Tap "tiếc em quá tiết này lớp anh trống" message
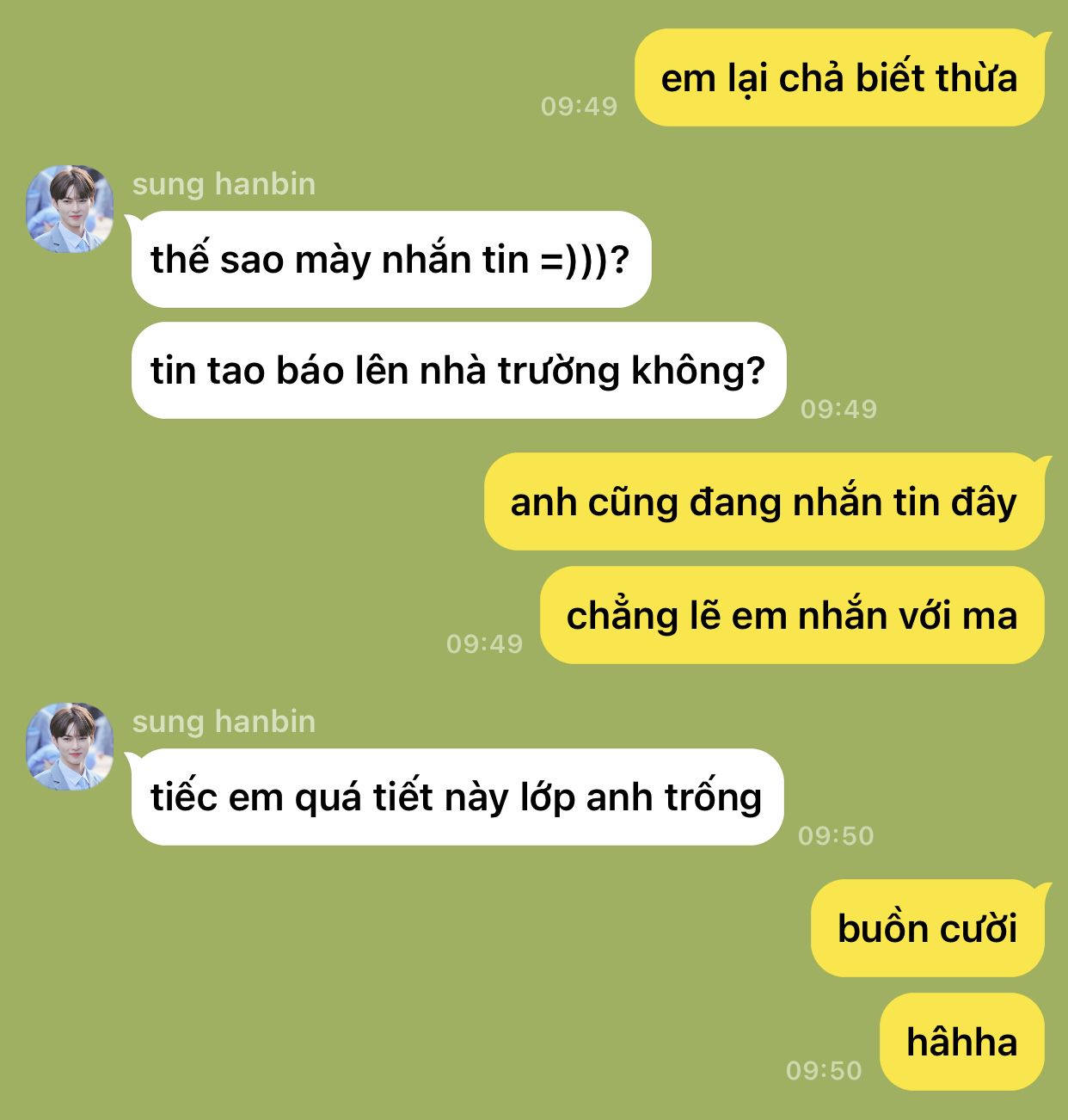1068x1120 pixels. (457, 797)
